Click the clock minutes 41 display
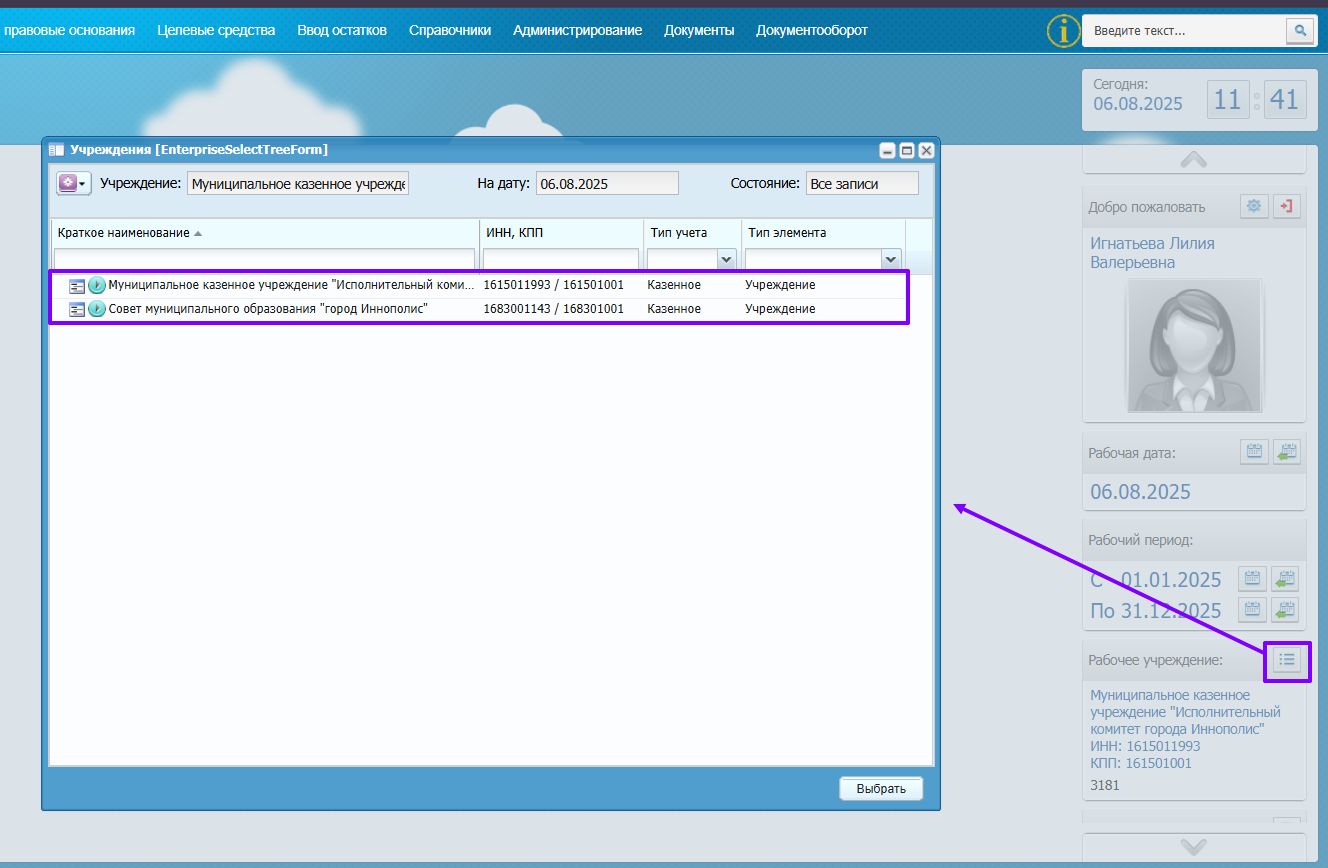Viewport: 1328px width, 868px height. tap(1284, 100)
